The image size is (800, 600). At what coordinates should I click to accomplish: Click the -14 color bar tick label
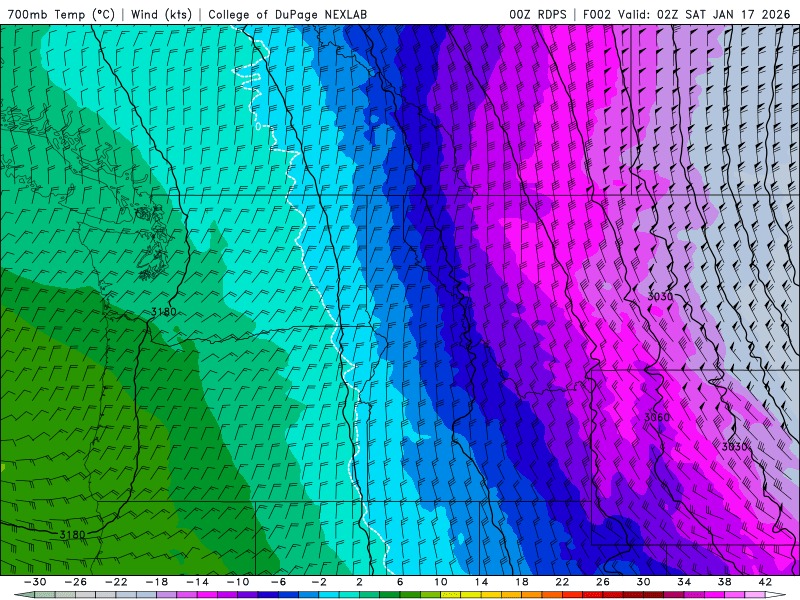click(197, 582)
